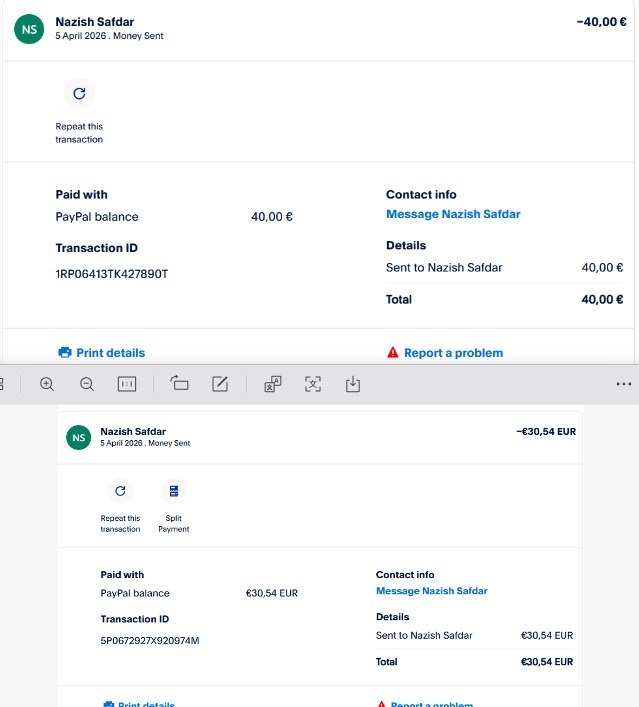Screen dimensions: 639x707
Task: Click Message Nazish Safdar in €30,54 transaction
Action: [431, 591]
